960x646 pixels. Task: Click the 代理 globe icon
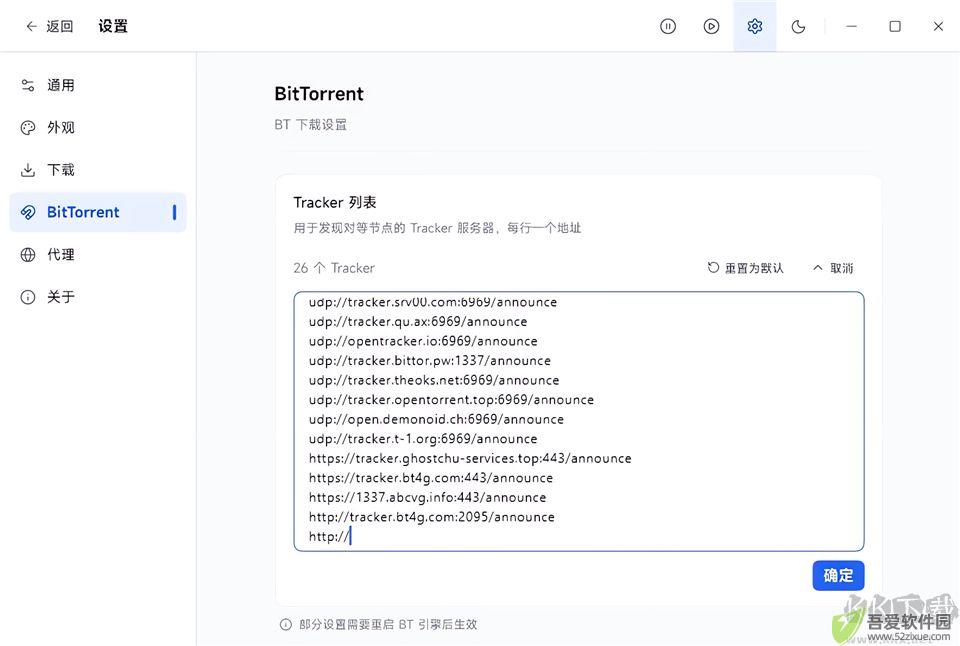(28, 255)
